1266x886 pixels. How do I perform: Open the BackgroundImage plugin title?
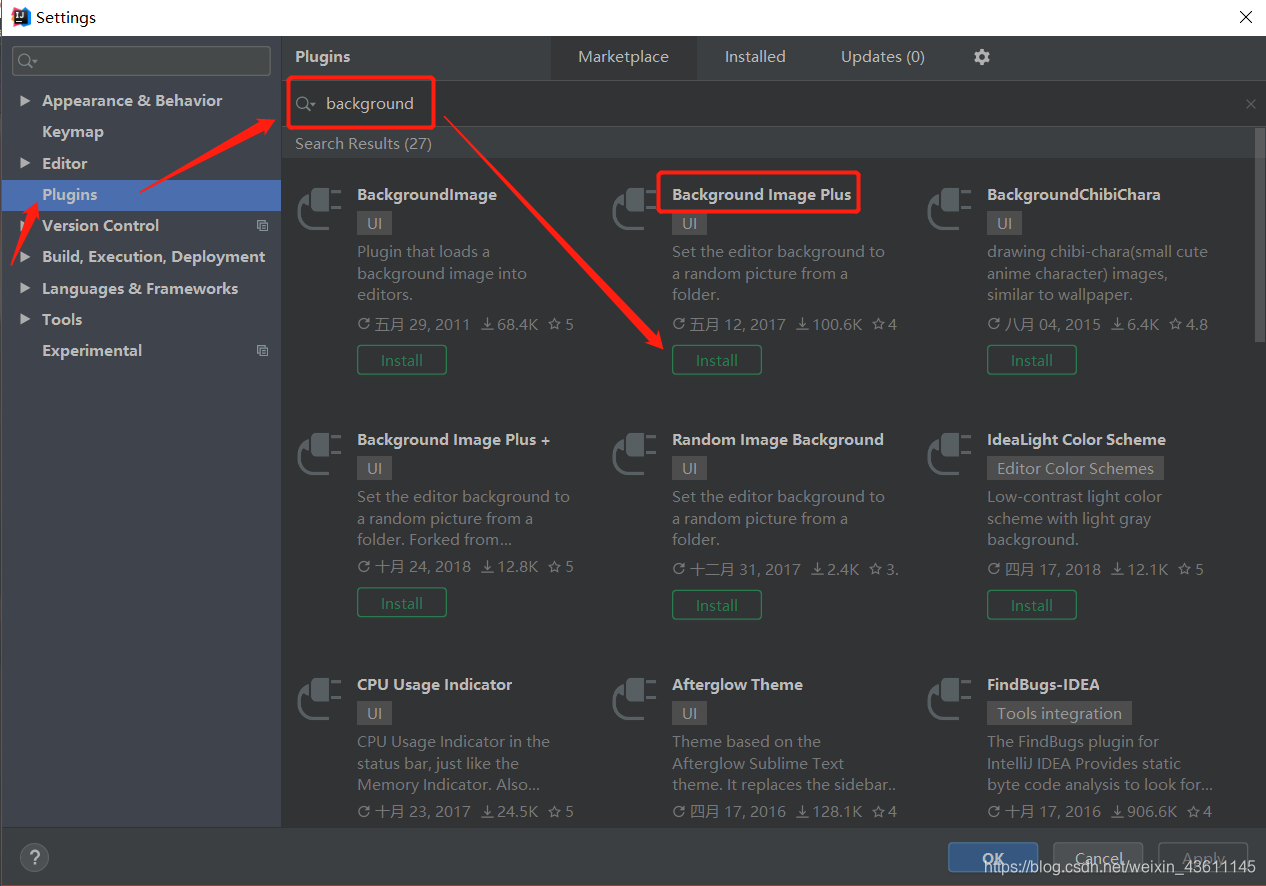(x=427, y=195)
